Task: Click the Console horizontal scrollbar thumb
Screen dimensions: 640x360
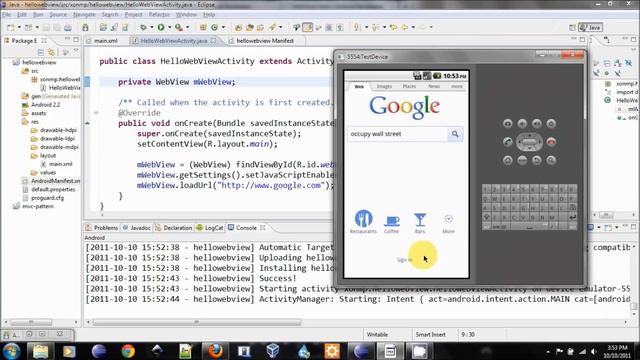Action: [197, 322]
